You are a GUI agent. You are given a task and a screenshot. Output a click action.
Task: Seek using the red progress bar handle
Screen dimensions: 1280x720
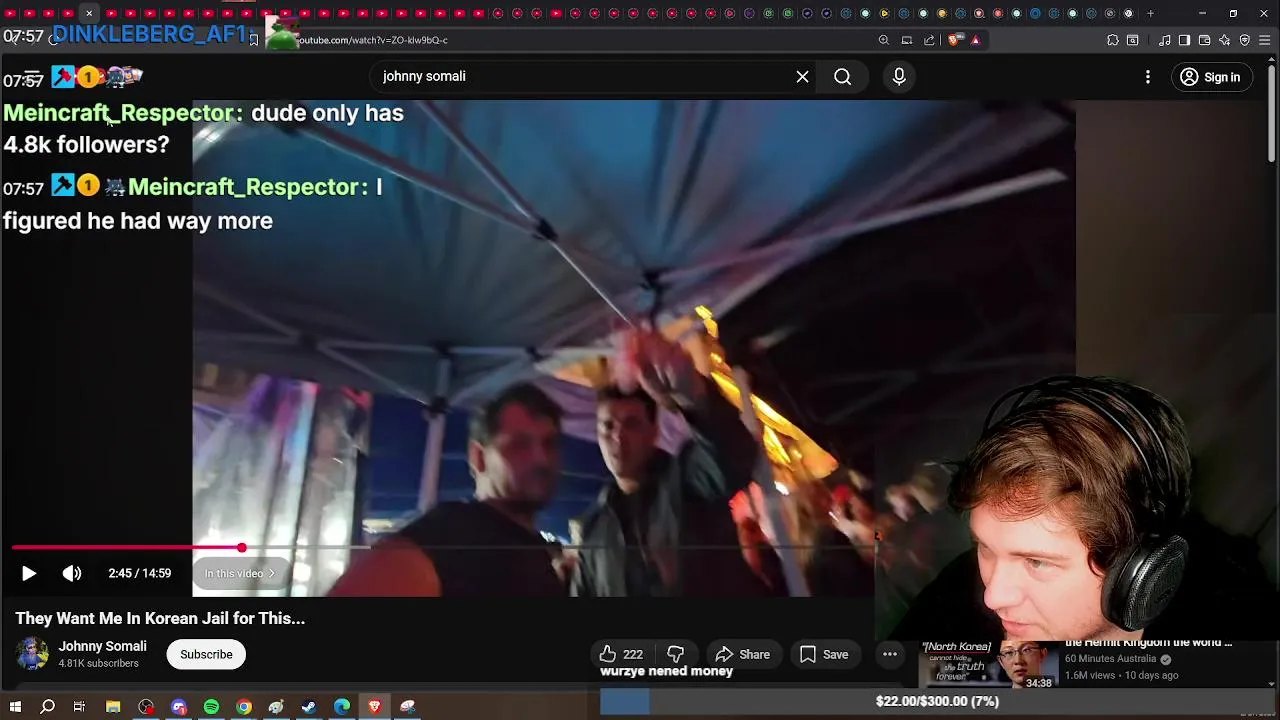click(x=242, y=548)
